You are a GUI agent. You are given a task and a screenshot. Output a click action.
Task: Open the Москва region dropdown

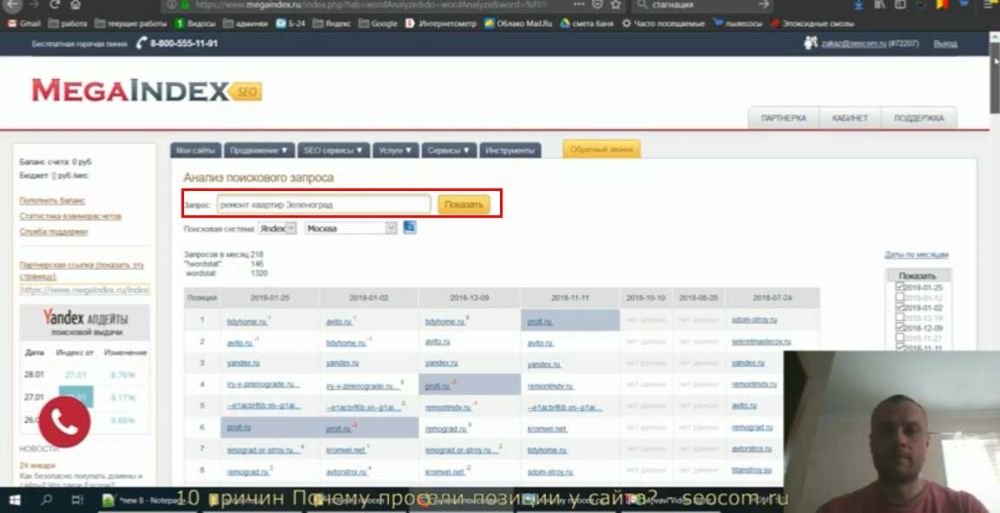[350, 228]
